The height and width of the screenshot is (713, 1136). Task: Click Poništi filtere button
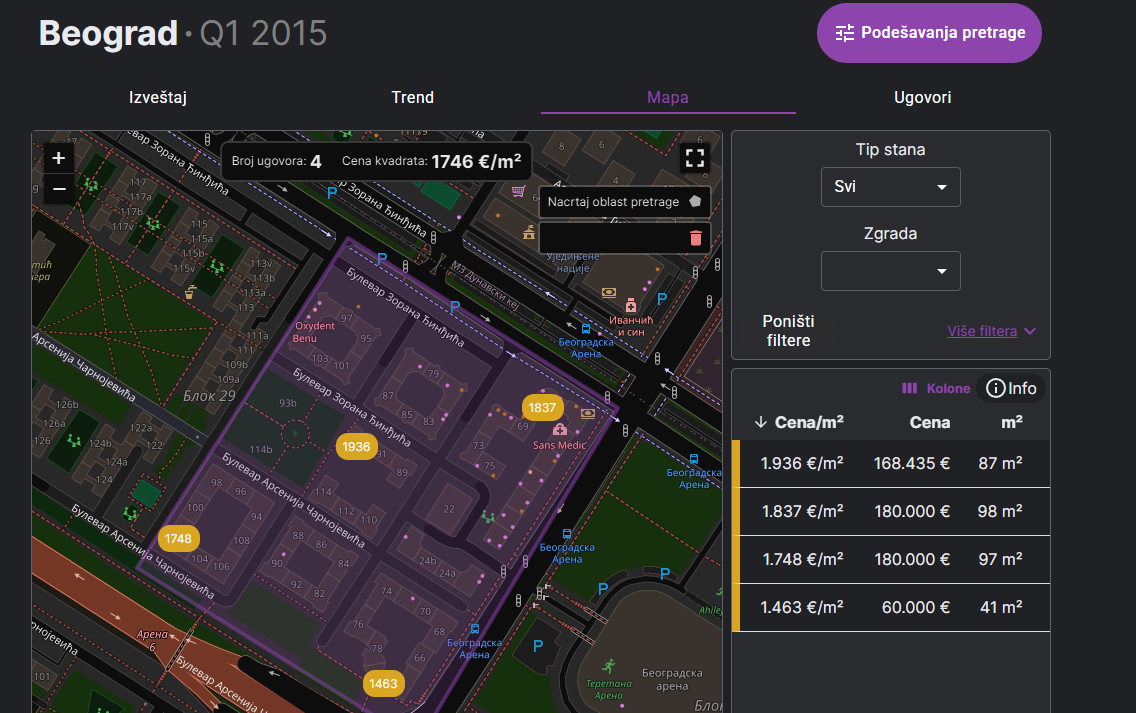point(788,331)
